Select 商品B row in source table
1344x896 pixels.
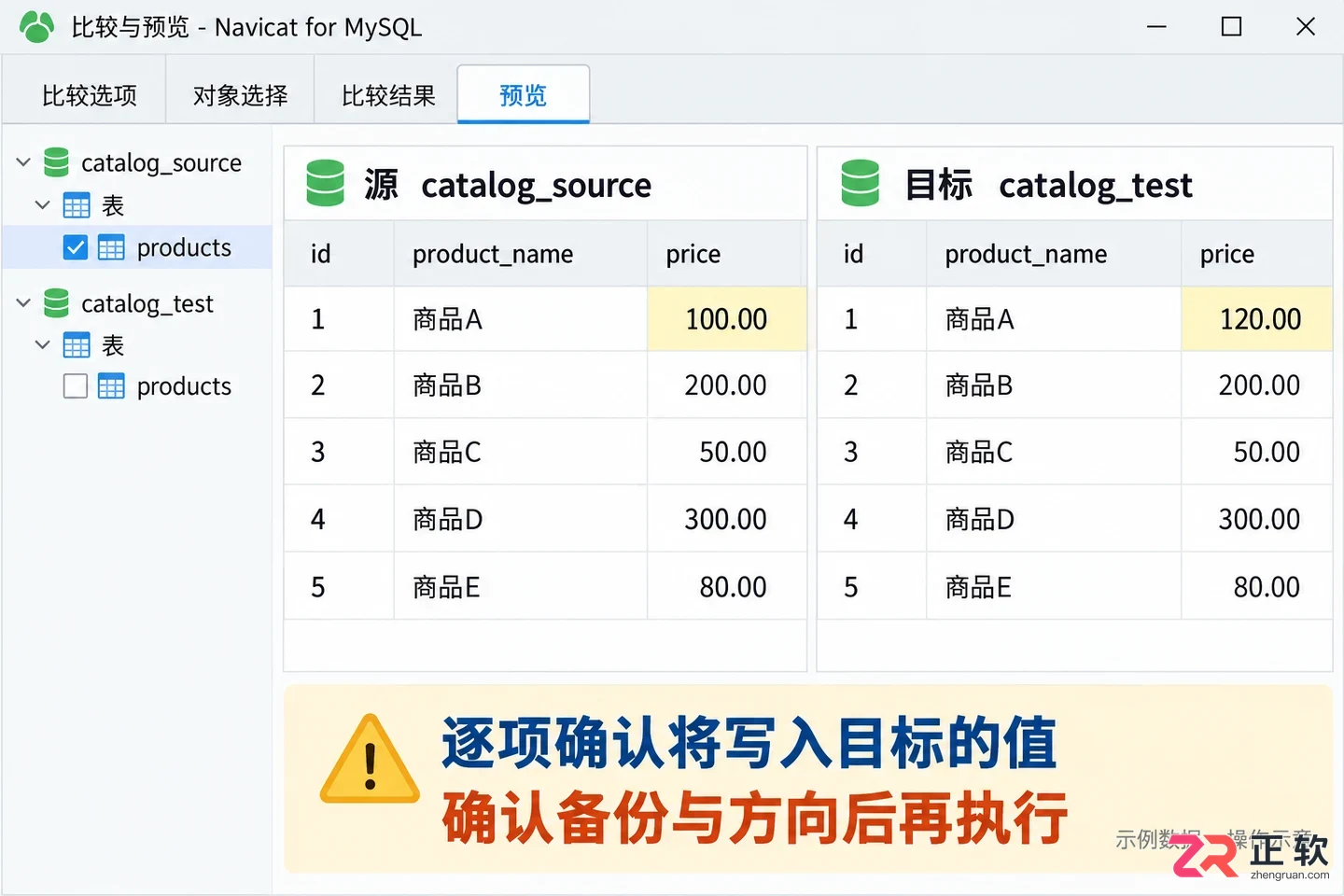[545, 385]
